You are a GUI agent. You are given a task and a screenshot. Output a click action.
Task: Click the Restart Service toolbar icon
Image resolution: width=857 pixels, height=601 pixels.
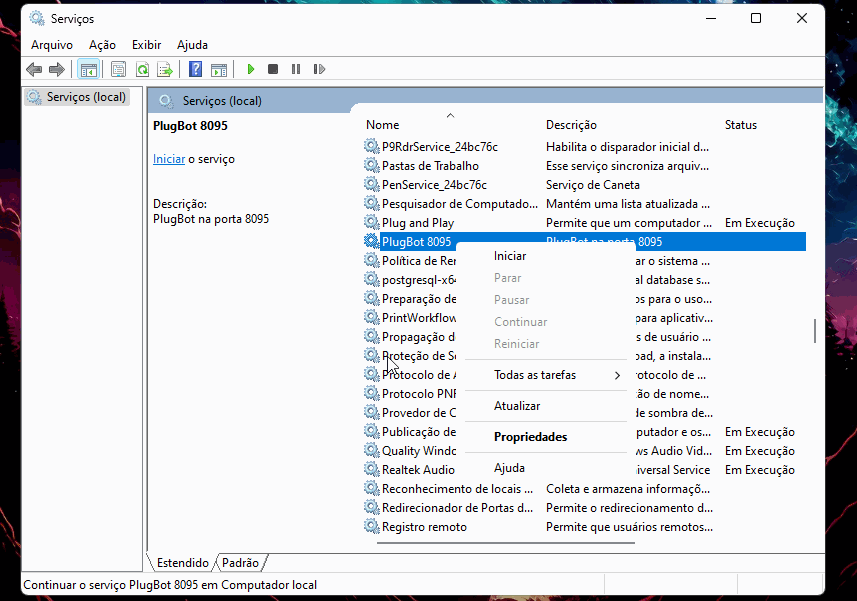[319, 69]
